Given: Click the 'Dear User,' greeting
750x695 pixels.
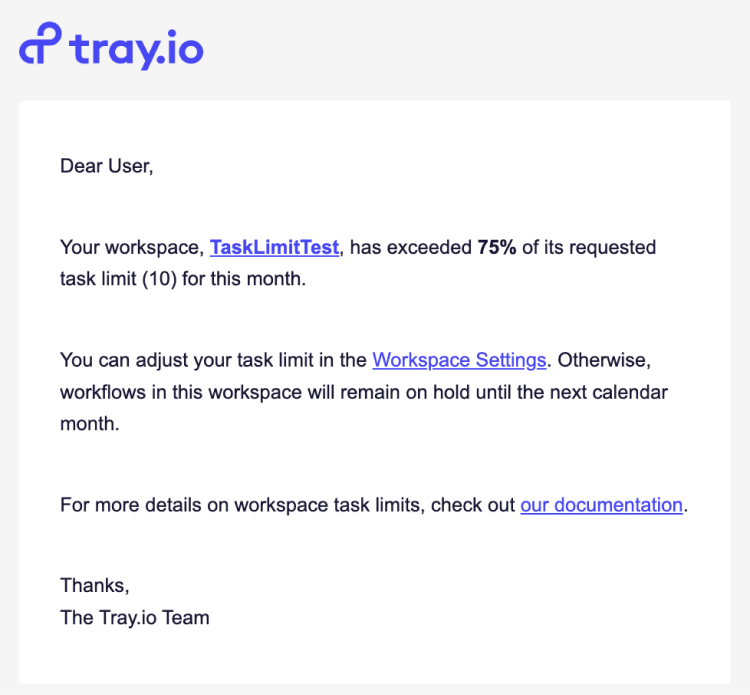Looking at the screenshot, I should [107, 166].
